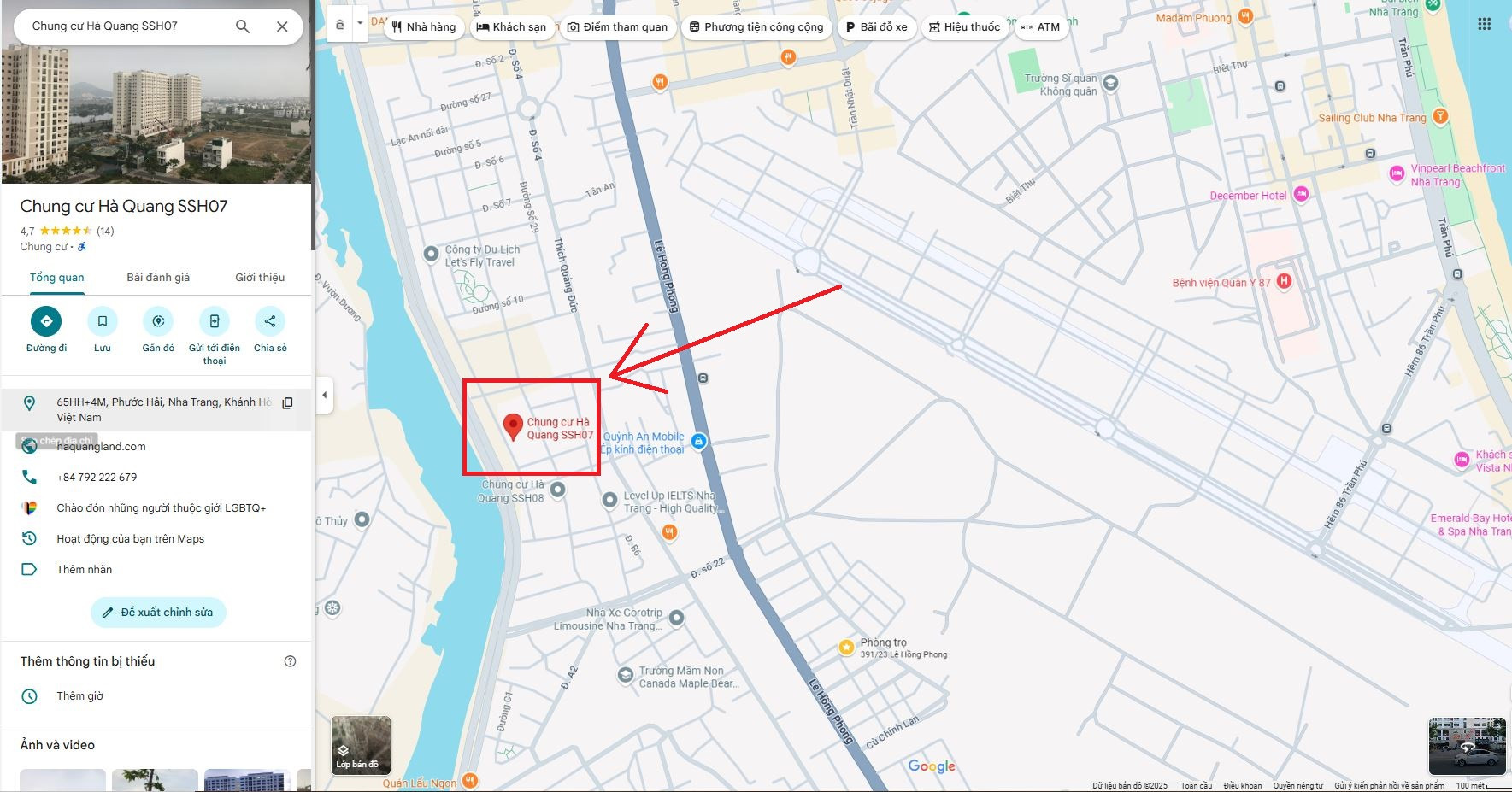
Task: Click Chung cư Hà Quang SSH08 marker
Action: click(x=558, y=490)
